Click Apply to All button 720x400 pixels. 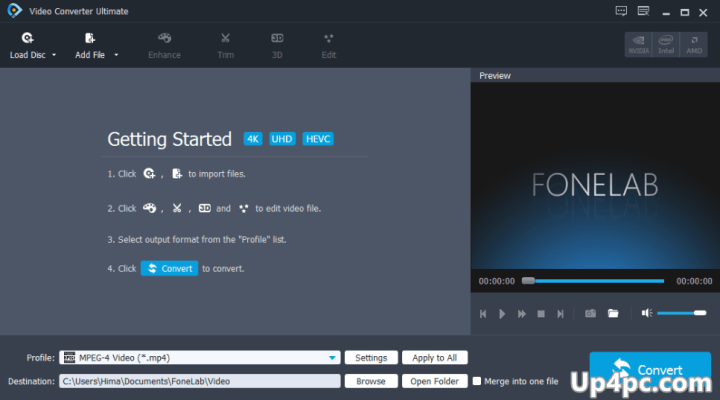(x=434, y=358)
